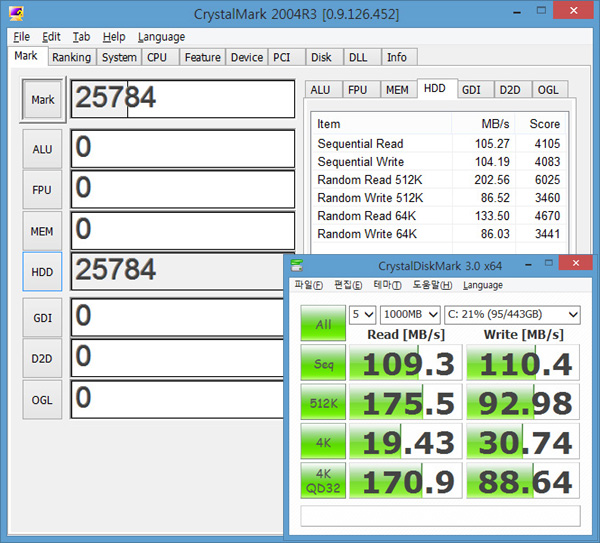
Task: Open the 편집(E) menu in CrystalDiskMark
Action: point(348,285)
